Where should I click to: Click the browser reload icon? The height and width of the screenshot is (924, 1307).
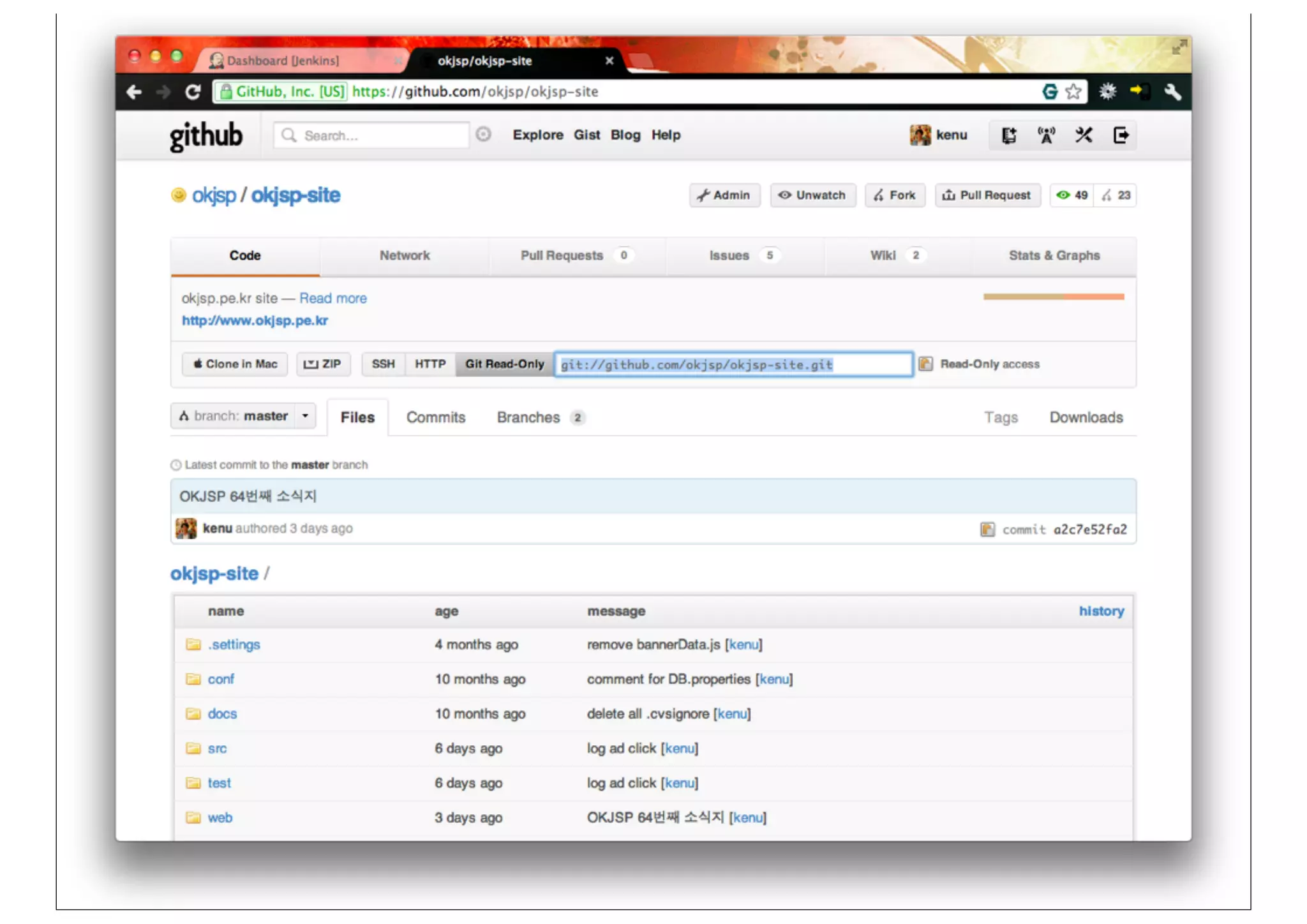193,92
